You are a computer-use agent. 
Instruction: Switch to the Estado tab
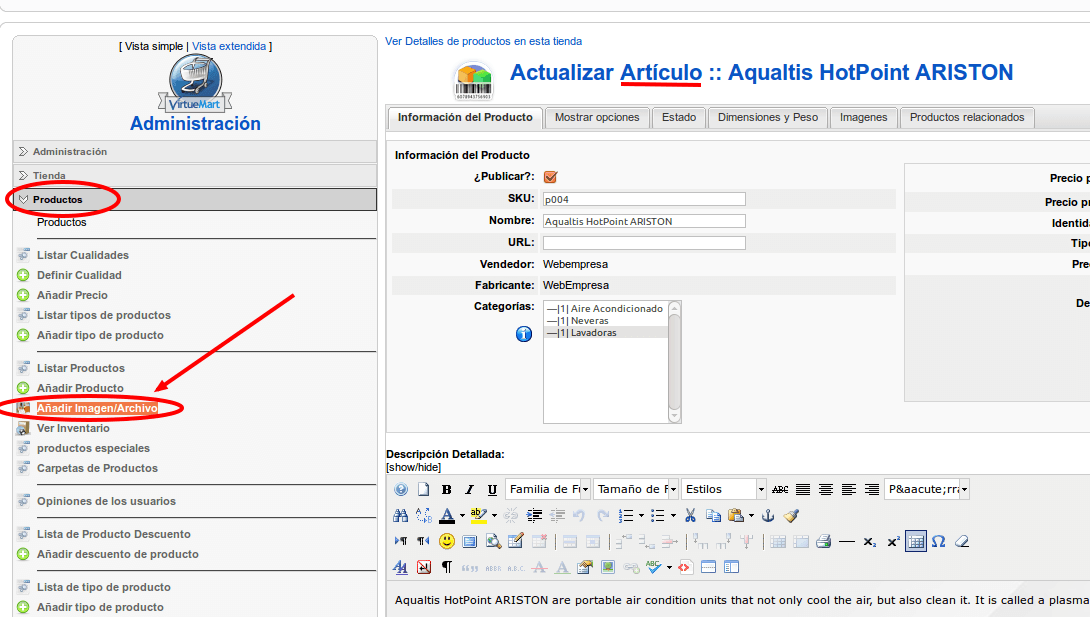(678, 117)
